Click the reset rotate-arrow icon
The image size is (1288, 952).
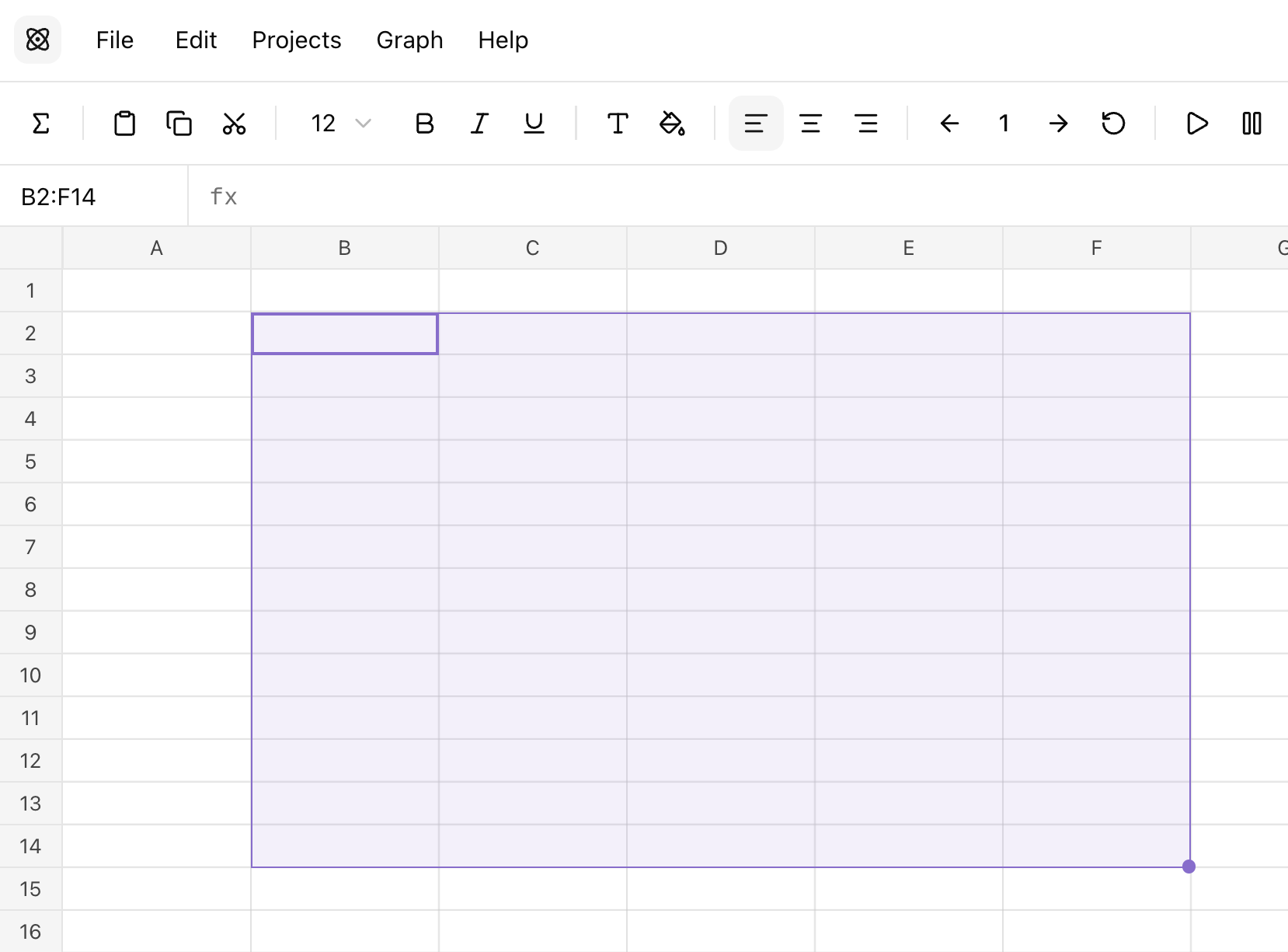(x=1113, y=124)
